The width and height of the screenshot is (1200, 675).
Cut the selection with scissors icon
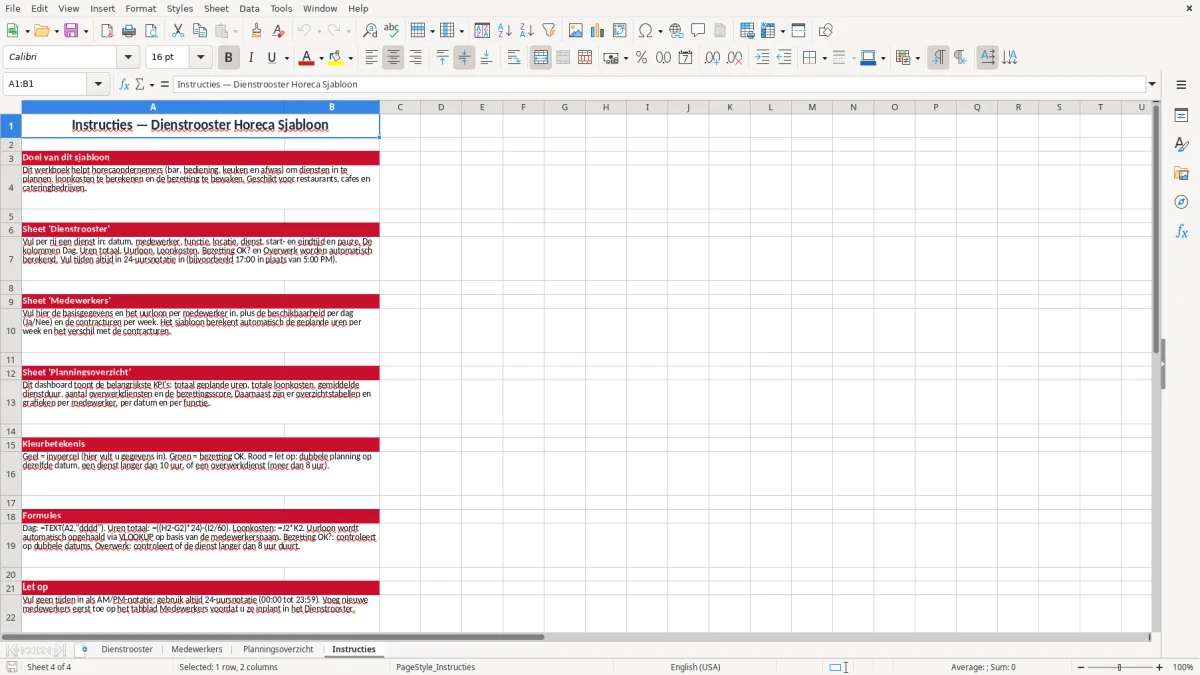coord(177,31)
